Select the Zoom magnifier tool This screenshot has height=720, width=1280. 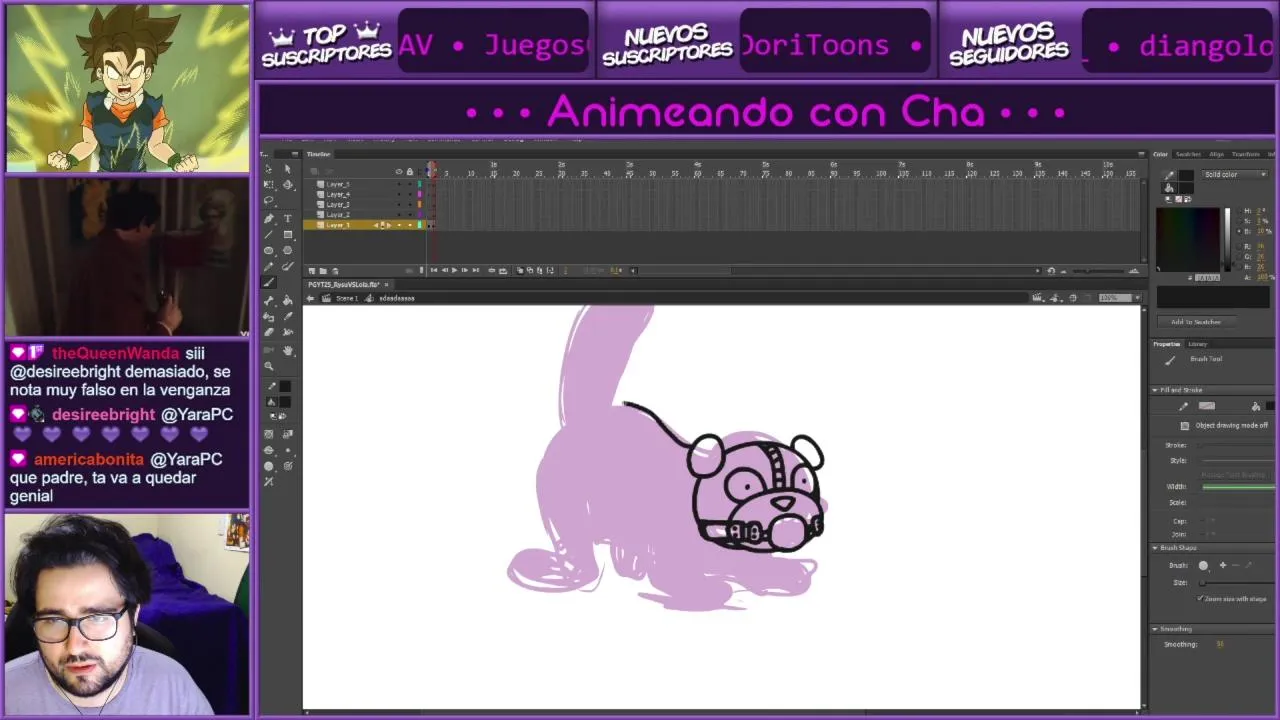coord(268,365)
